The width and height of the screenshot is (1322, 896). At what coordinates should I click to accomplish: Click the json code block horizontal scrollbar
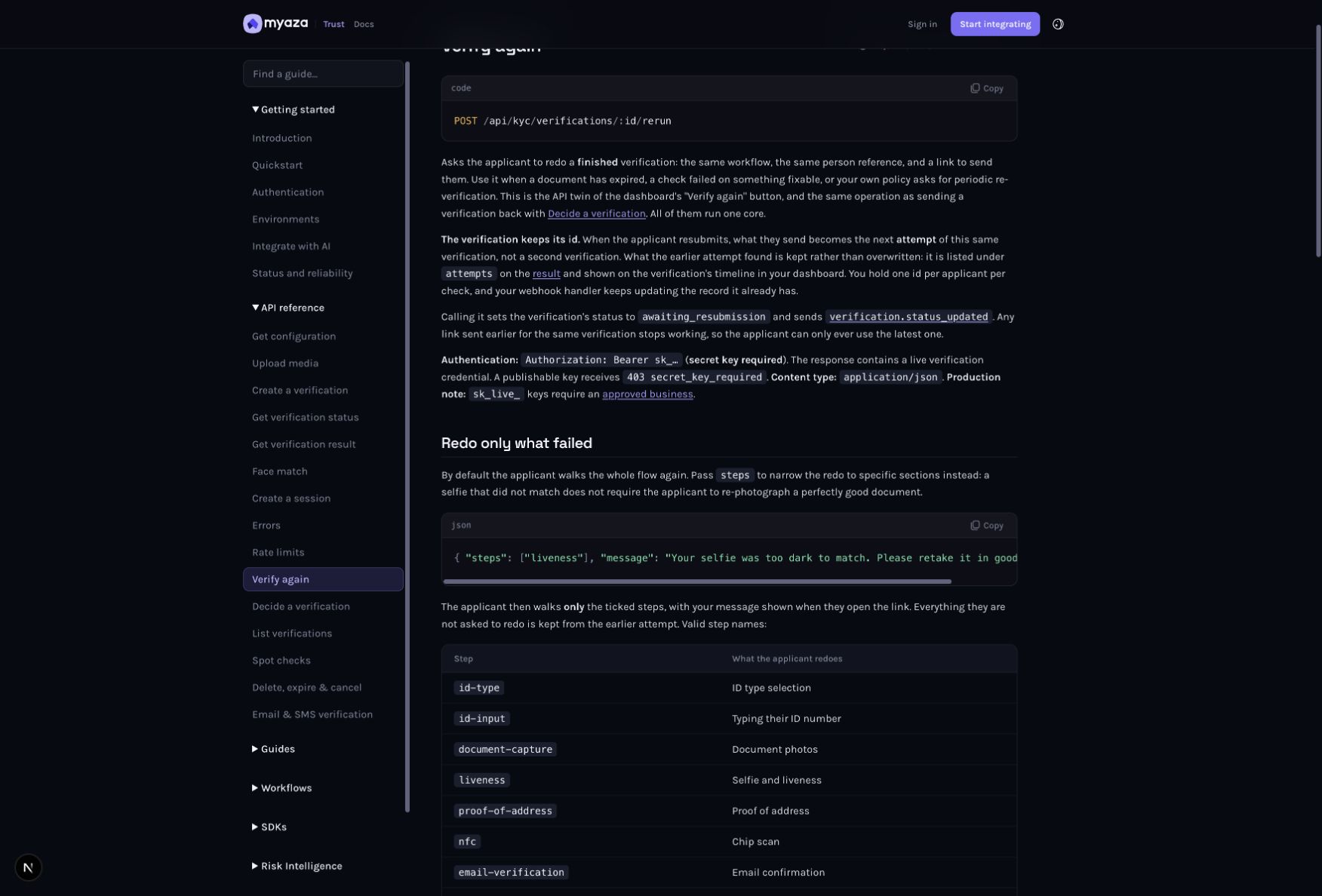697,581
